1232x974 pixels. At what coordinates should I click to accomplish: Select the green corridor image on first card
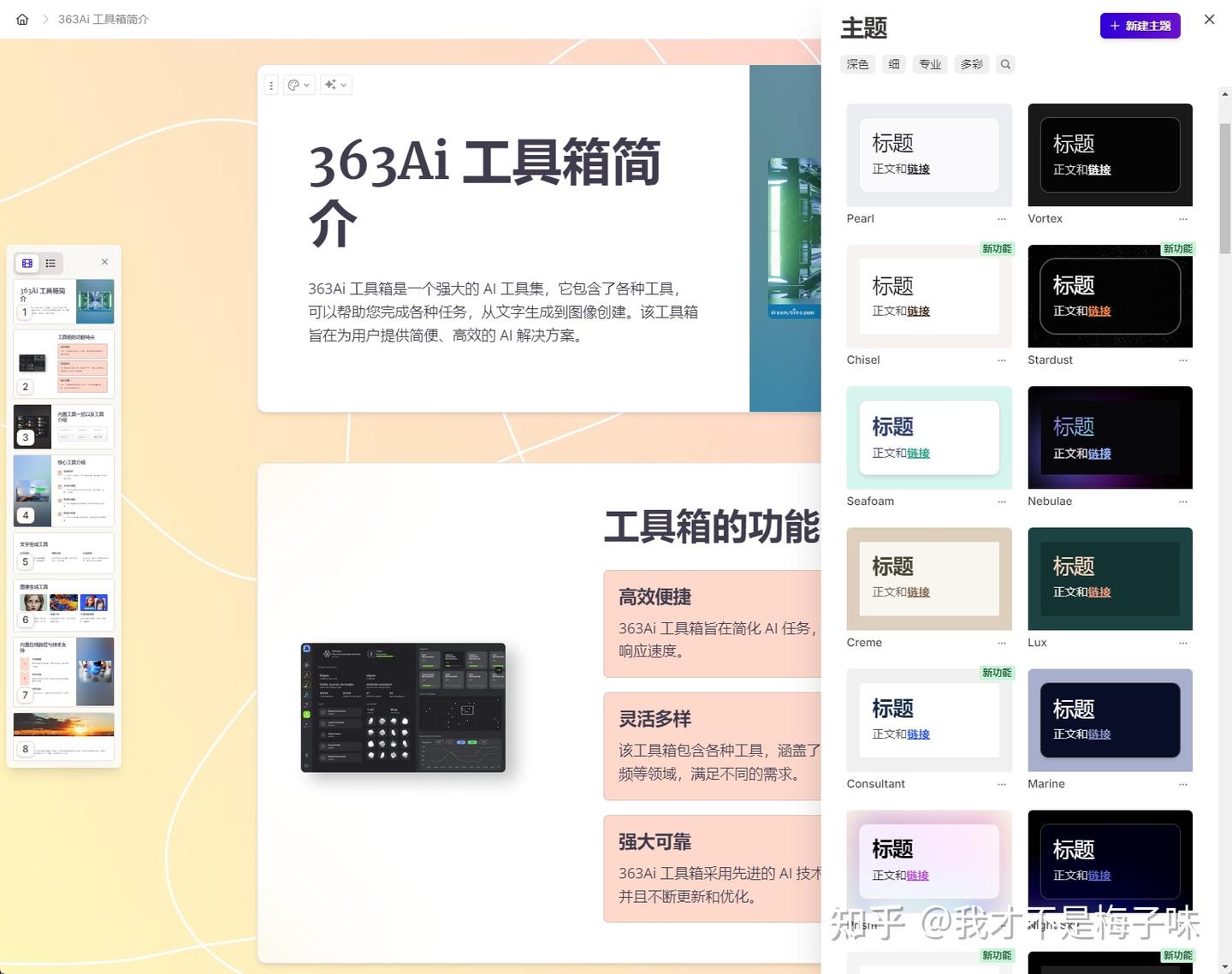[x=794, y=238]
